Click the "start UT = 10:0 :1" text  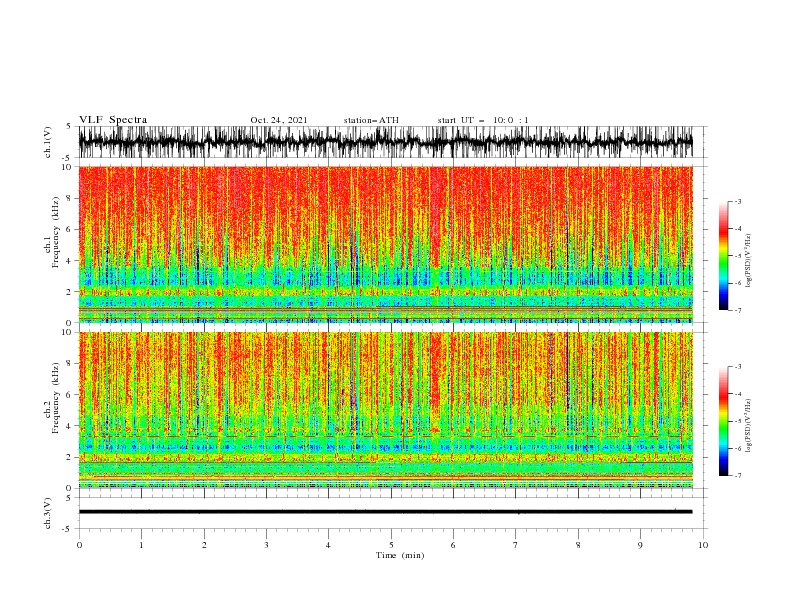[x=483, y=120]
